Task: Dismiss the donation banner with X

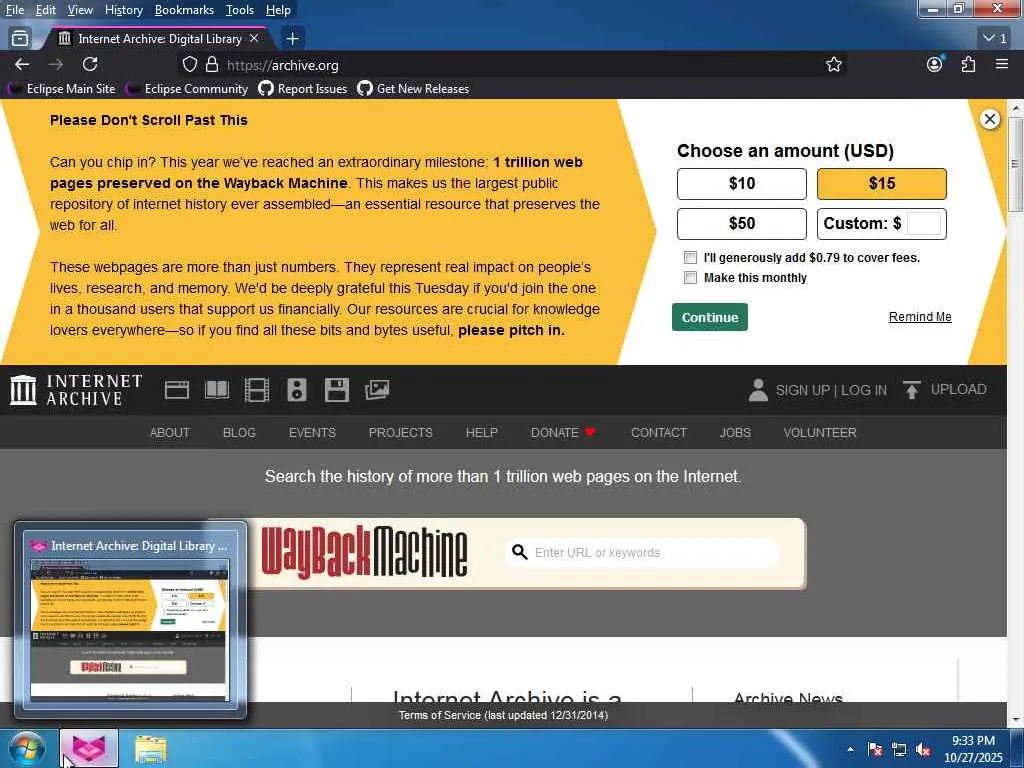Action: click(990, 119)
